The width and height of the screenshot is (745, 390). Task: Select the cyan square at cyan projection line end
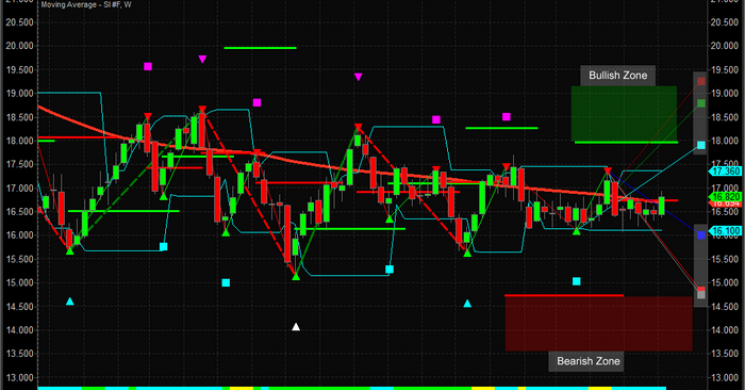click(701, 145)
